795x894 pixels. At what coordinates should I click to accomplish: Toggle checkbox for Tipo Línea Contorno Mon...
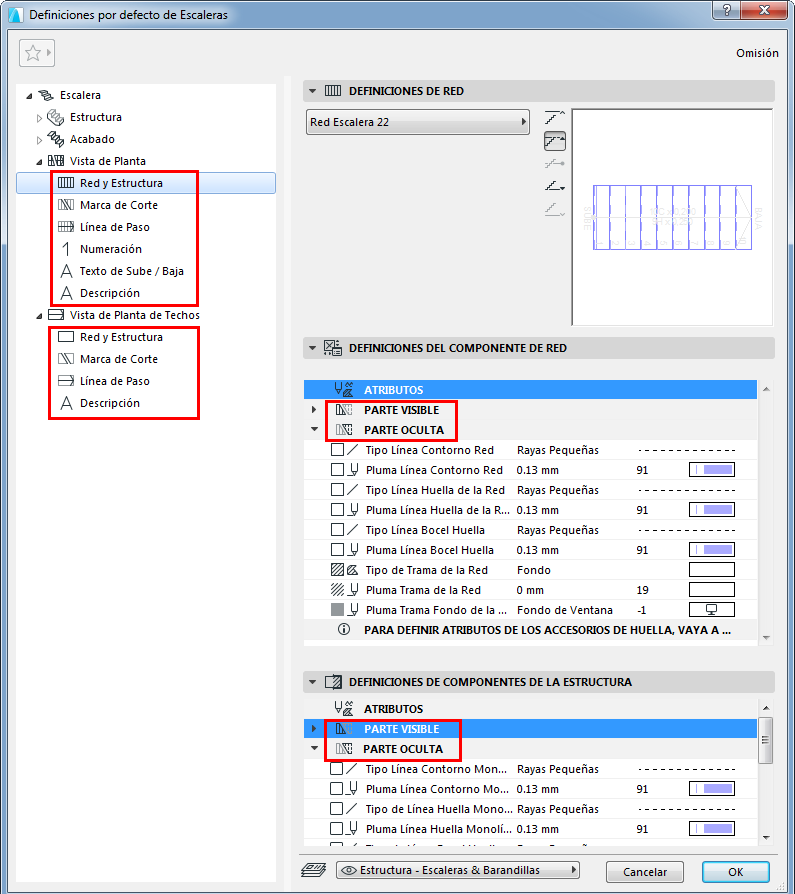pyautogui.click(x=336, y=769)
